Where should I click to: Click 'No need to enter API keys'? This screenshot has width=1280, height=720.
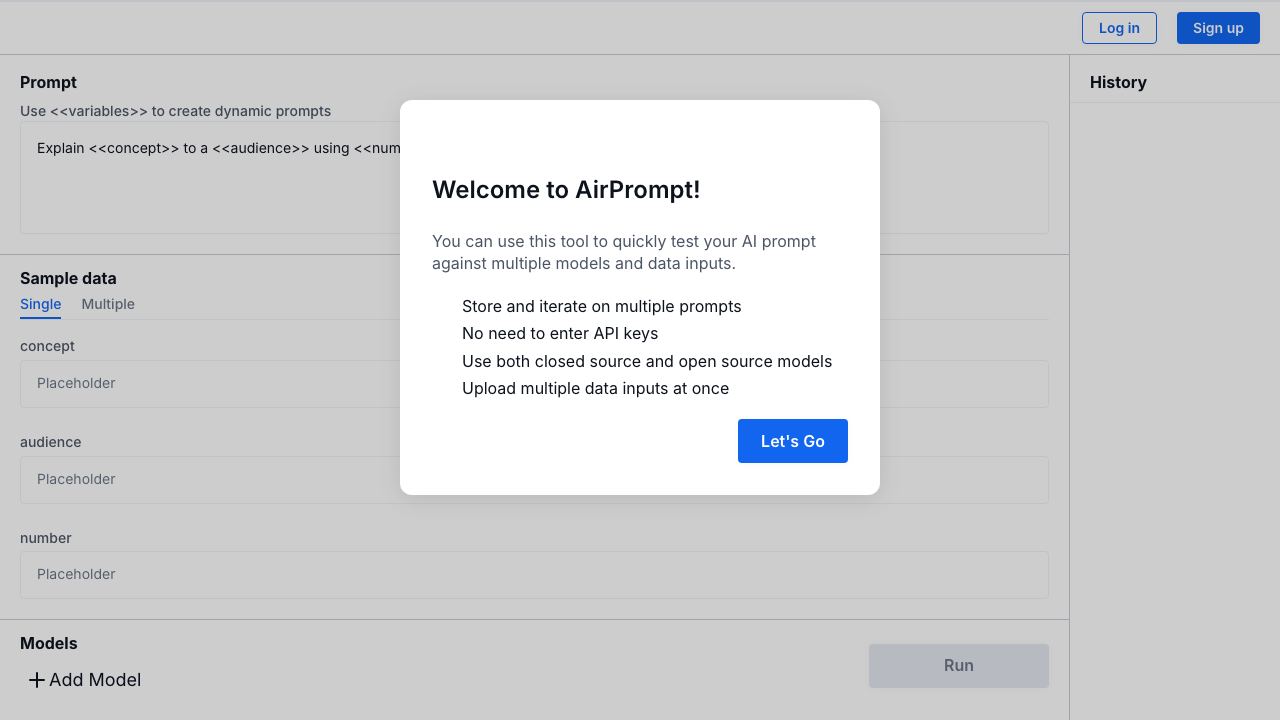560,333
